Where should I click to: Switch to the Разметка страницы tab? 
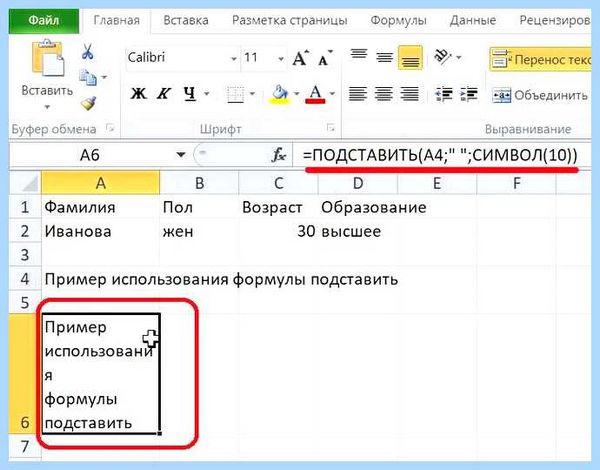coord(290,20)
